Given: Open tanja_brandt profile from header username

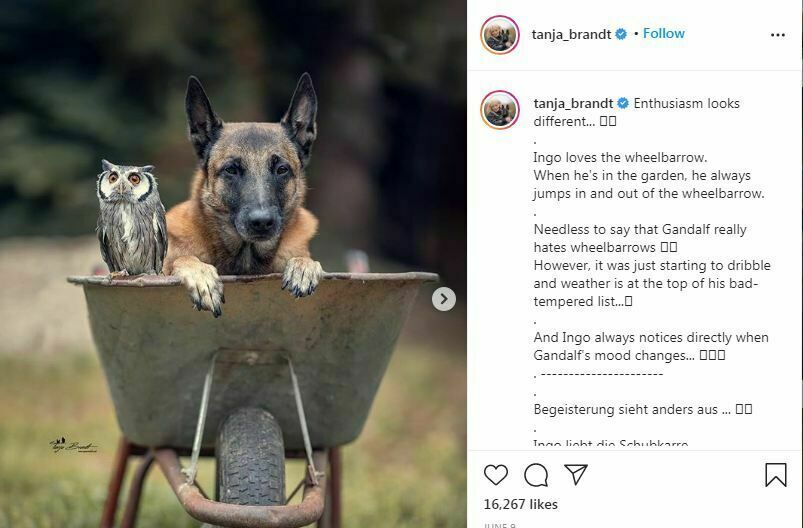Looking at the screenshot, I should (572, 34).
